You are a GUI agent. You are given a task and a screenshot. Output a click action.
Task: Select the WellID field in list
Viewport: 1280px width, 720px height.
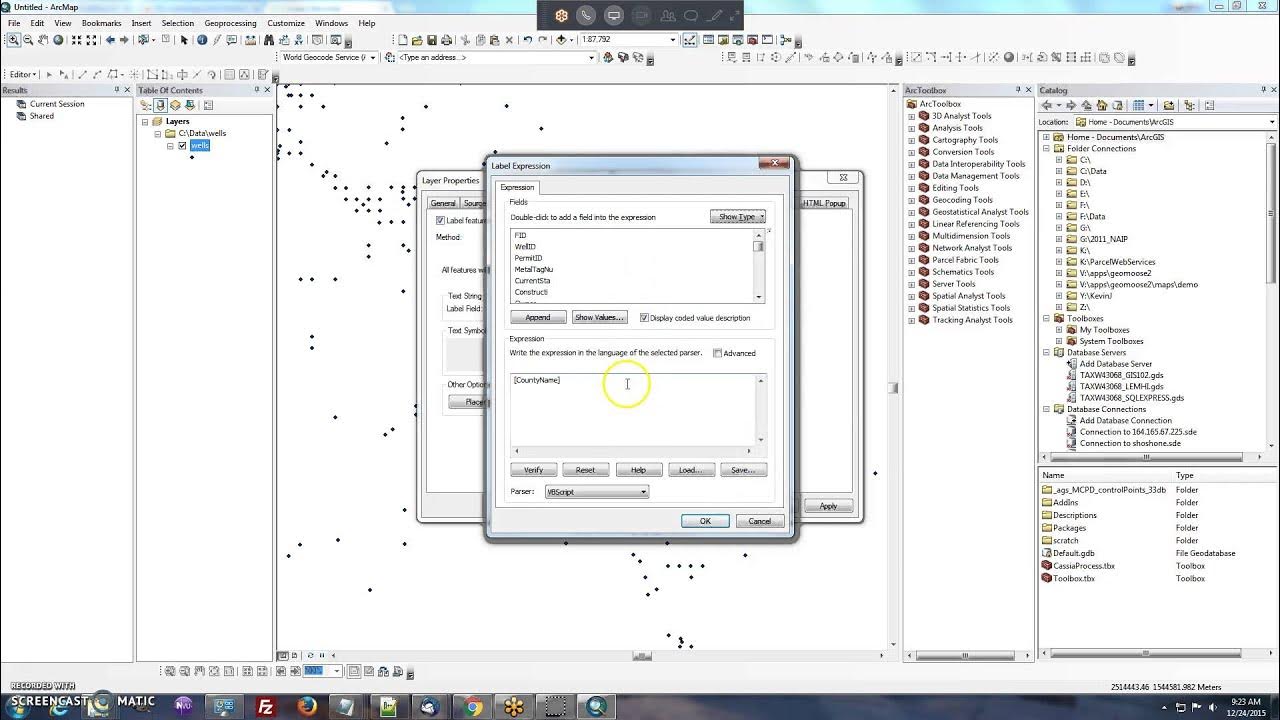click(x=525, y=247)
